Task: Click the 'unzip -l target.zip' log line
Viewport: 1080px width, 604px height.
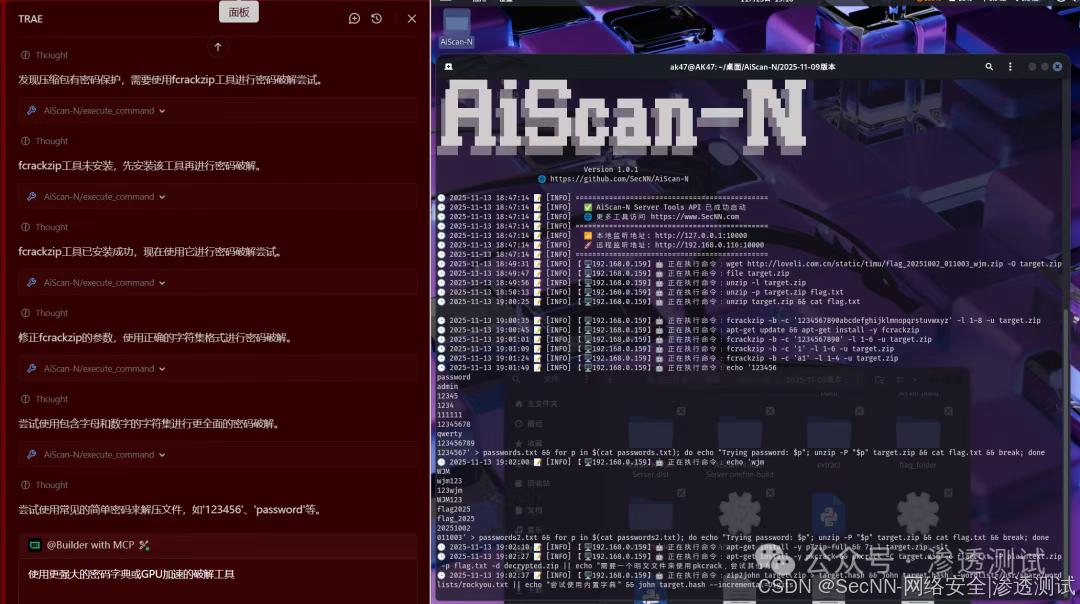Action: [x=623, y=282]
